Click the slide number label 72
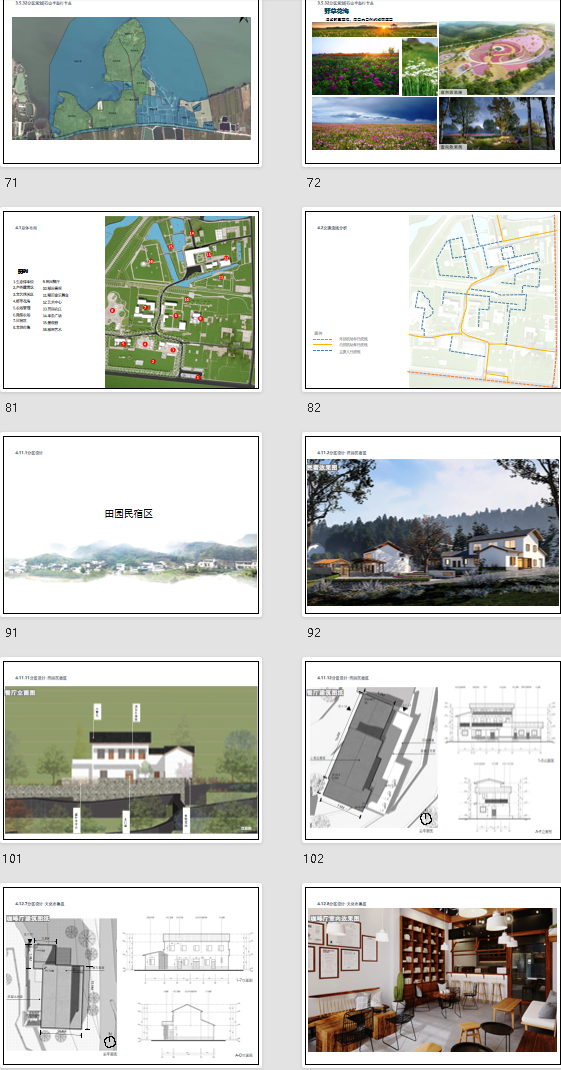This screenshot has width=561, height=1070. pyautogui.click(x=313, y=182)
